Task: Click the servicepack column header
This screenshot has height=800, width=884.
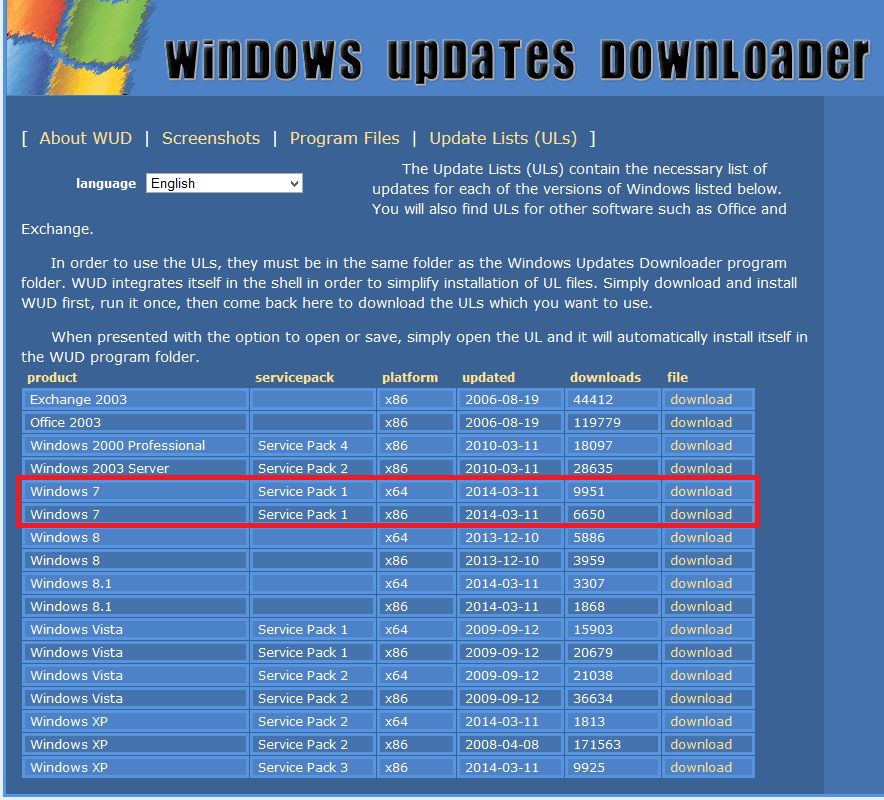Action: (x=294, y=378)
